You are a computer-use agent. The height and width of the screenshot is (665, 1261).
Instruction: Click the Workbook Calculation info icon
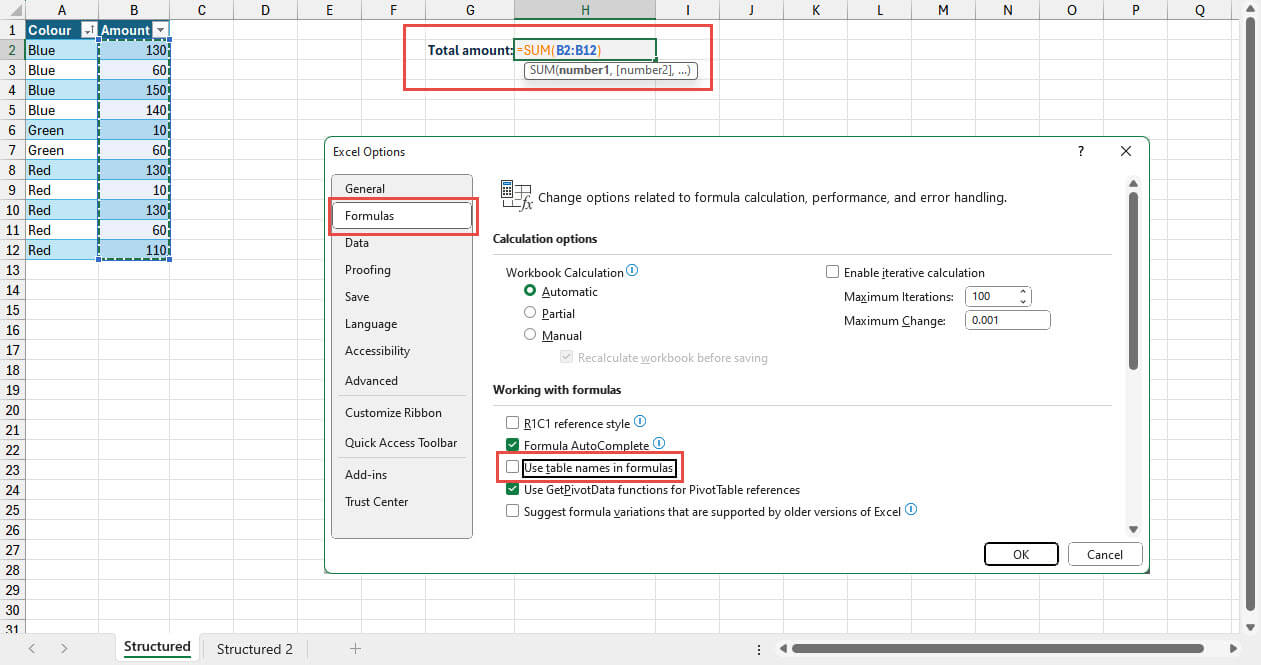(631, 271)
